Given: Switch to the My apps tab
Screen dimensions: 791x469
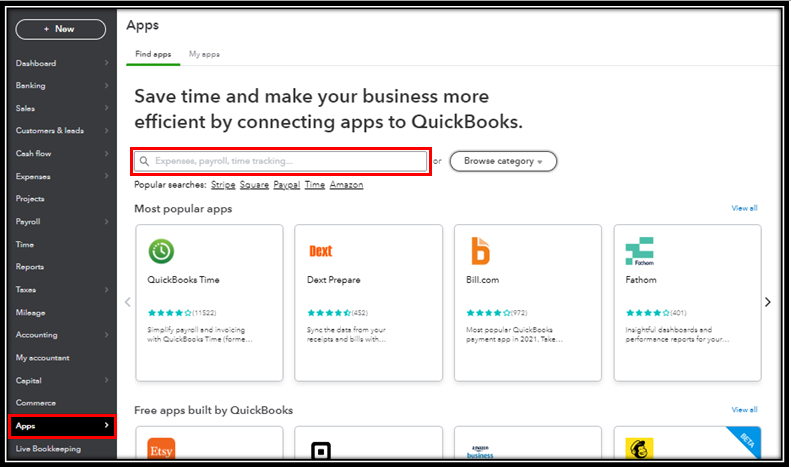Looking at the screenshot, I should pos(204,54).
